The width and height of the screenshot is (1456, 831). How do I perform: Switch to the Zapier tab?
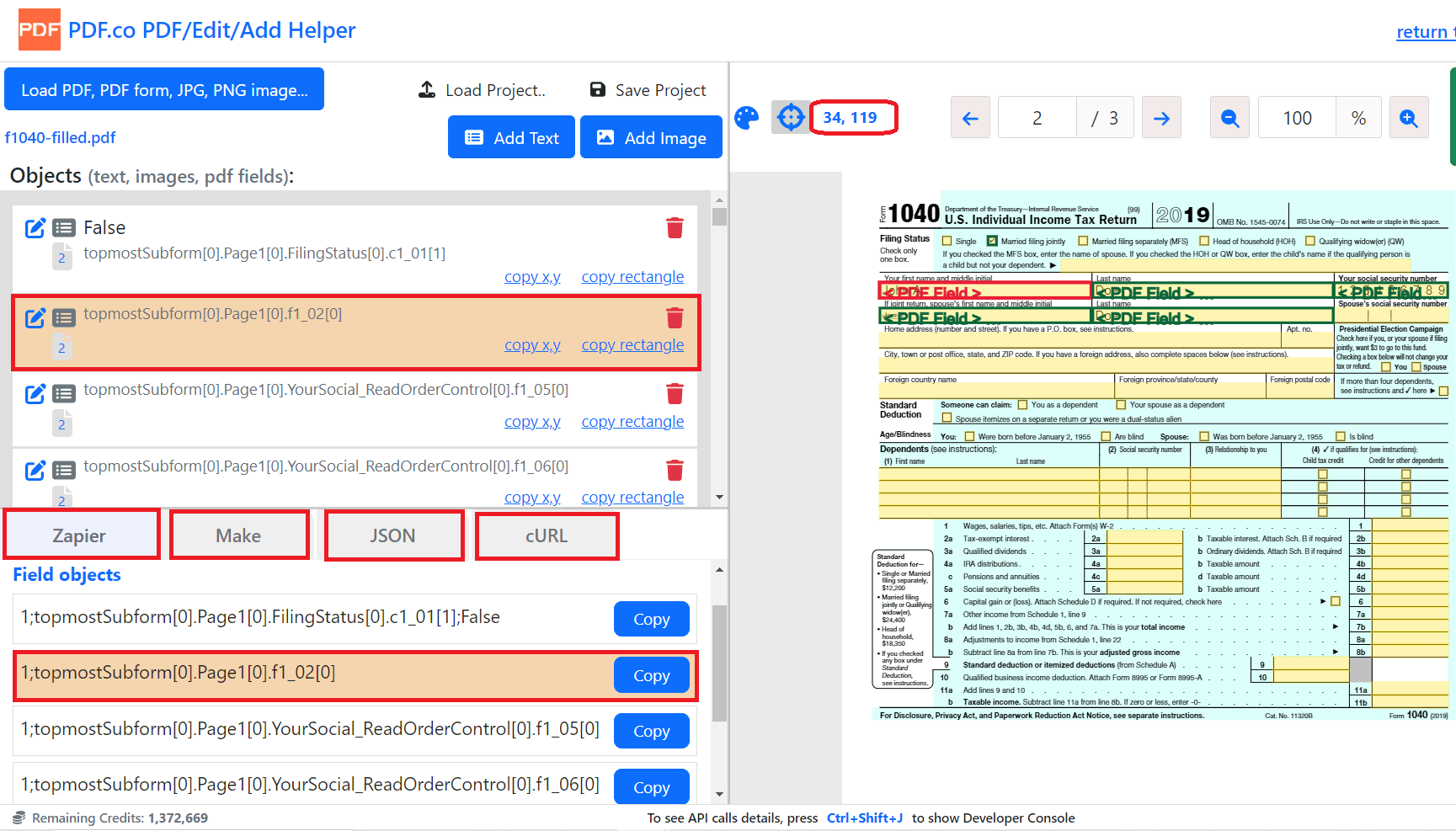pos(81,535)
